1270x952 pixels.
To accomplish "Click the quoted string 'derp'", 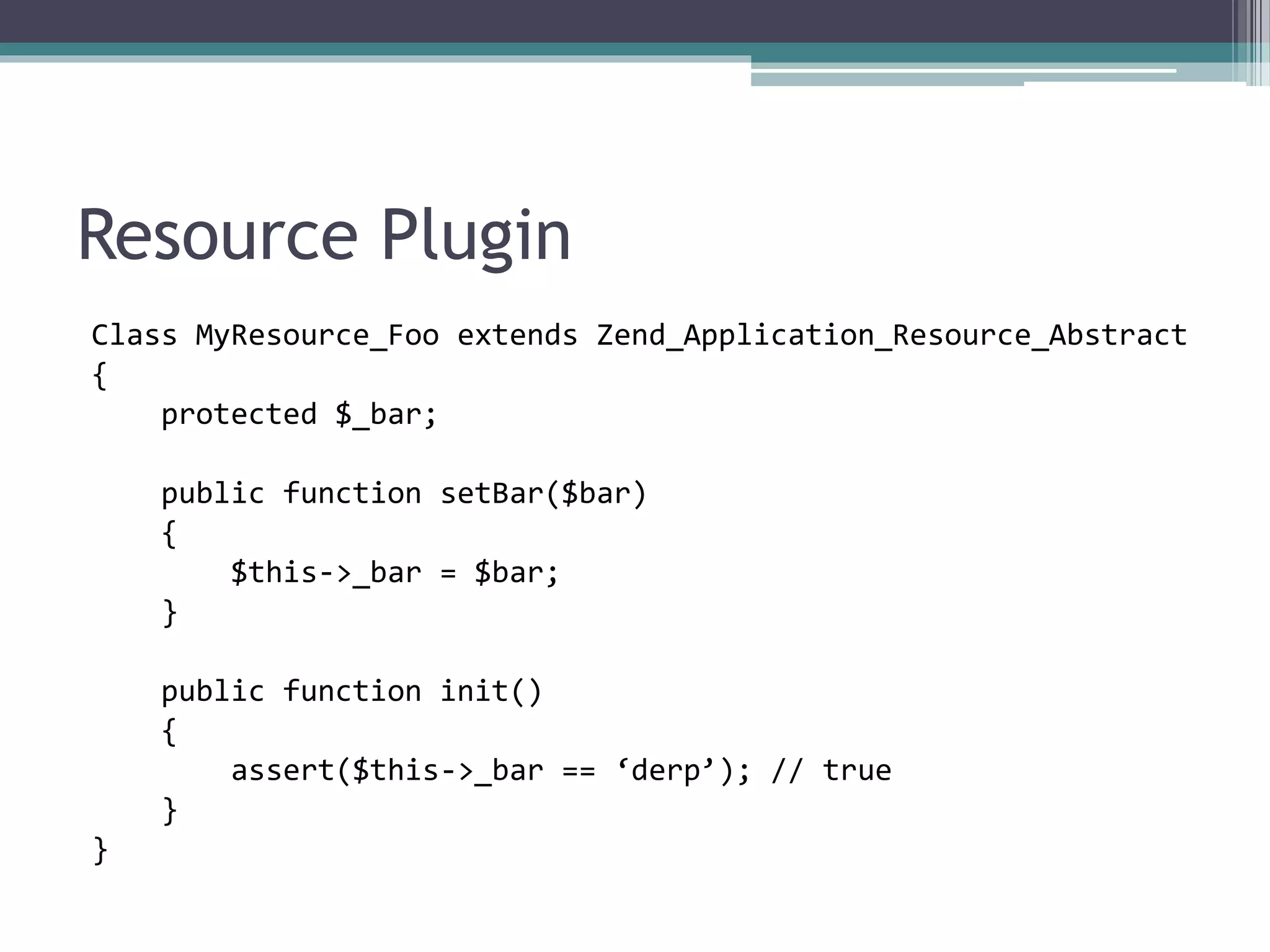I will click(x=667, y=770).
